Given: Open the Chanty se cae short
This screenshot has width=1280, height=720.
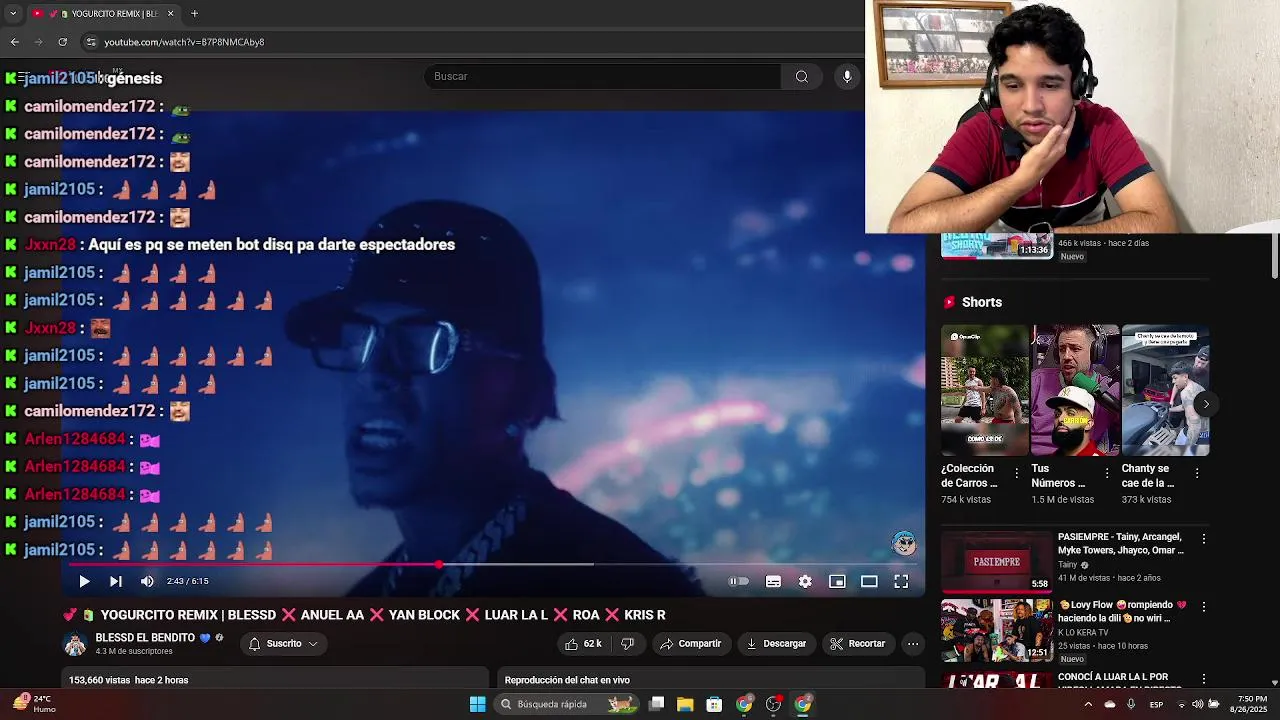Looking at the screenshot, I should click(1165, 390).
